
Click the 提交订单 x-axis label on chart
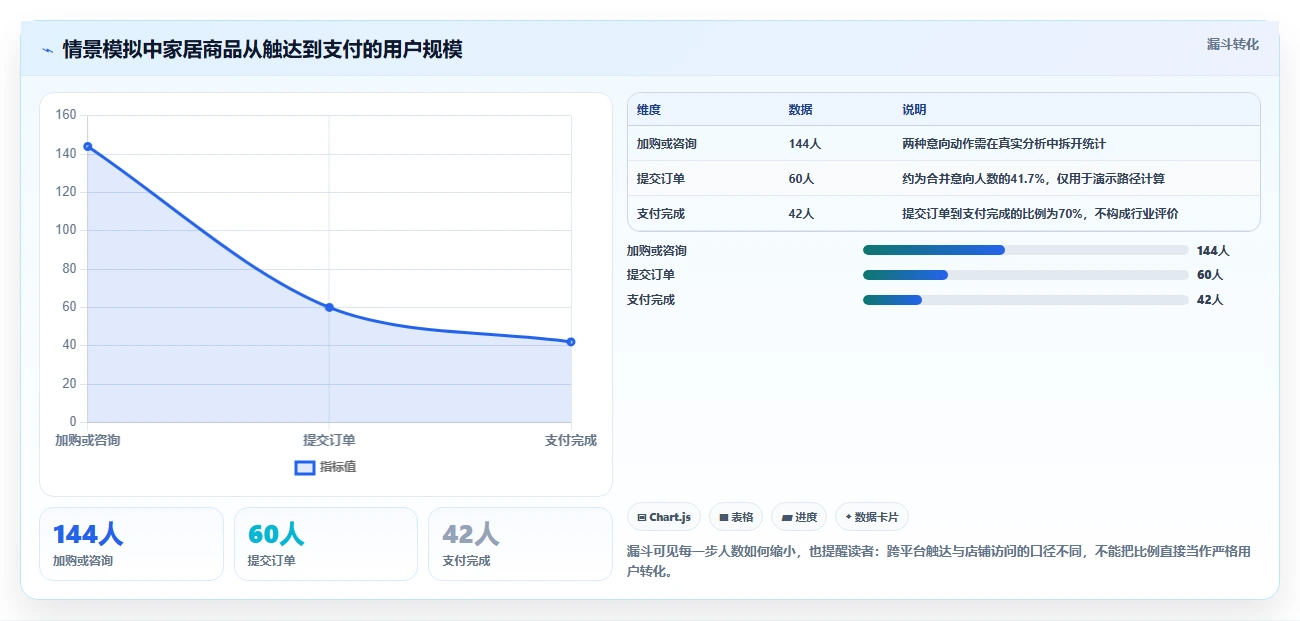coord(329,440)
